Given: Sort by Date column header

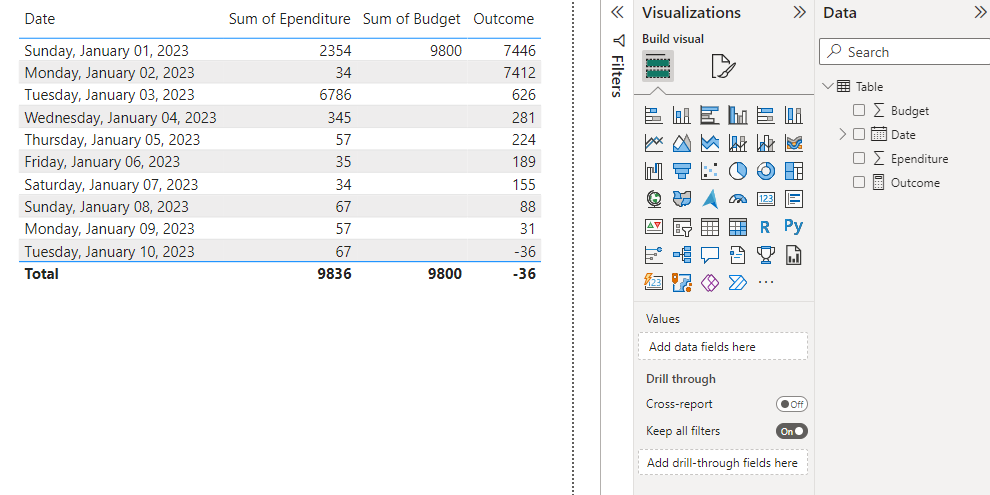Looking at the screenshot, I should 40,19.
